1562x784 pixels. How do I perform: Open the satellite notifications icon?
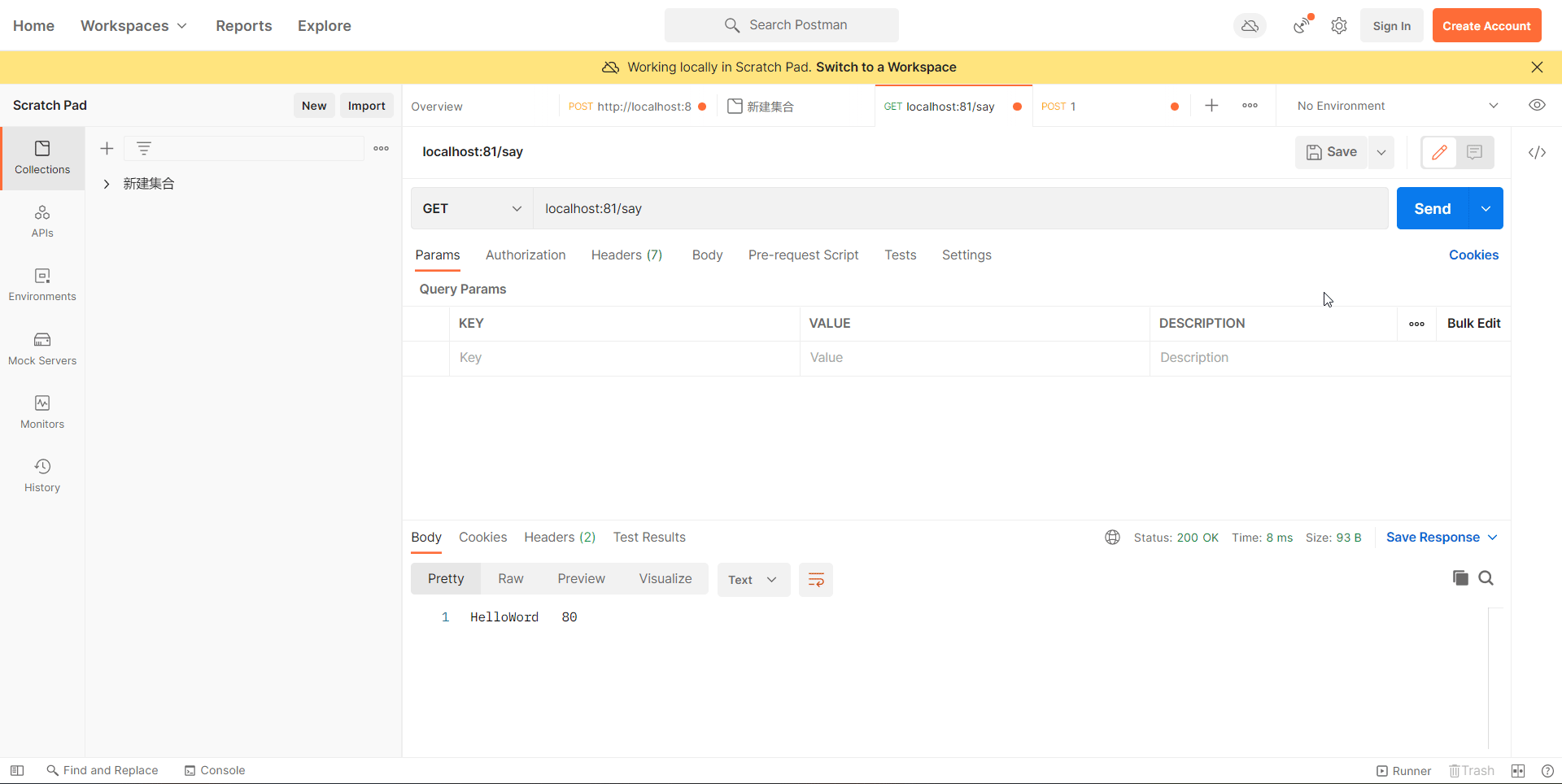(x=1302, y=25)
